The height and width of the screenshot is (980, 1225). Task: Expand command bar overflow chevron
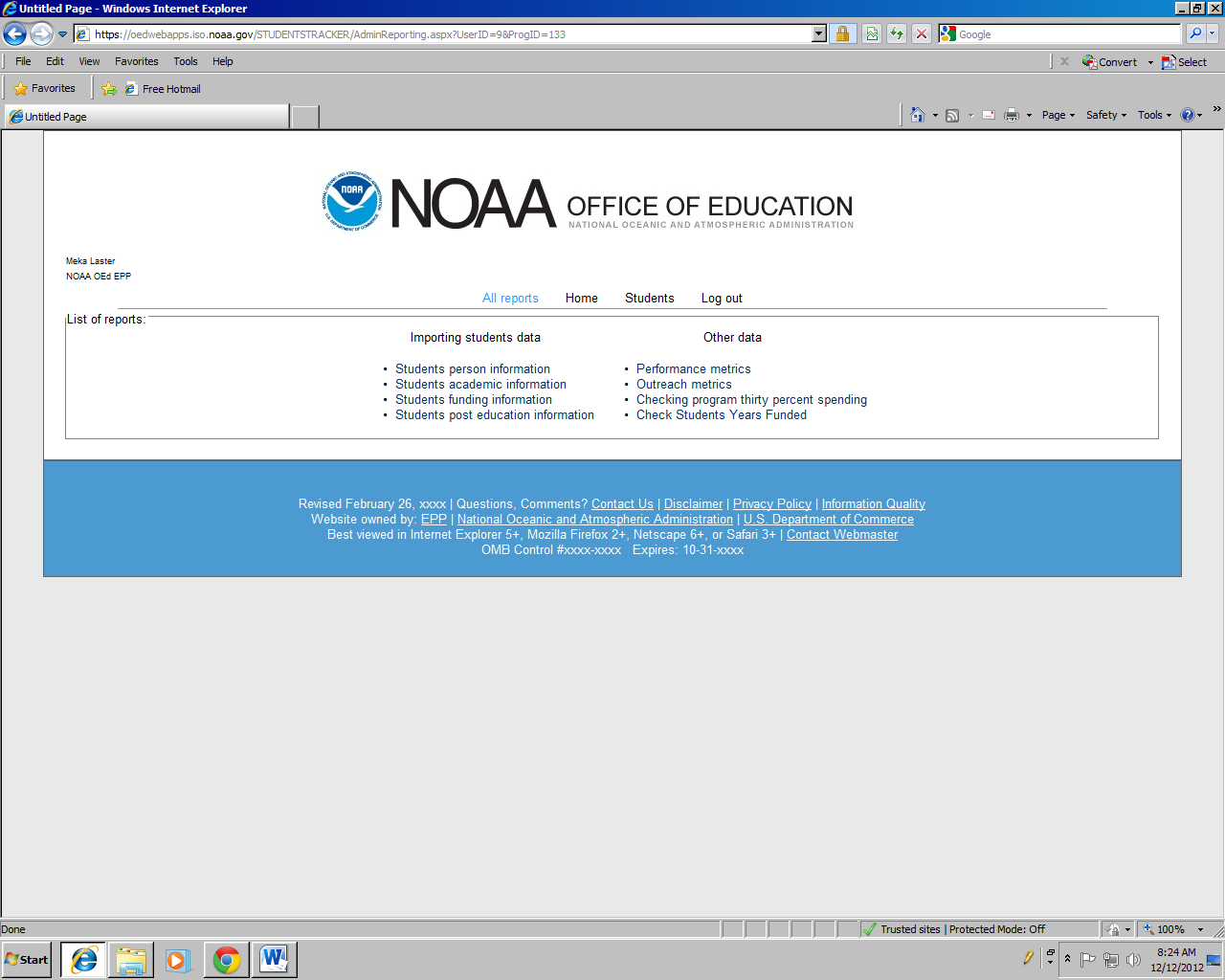click(1216, 109)
